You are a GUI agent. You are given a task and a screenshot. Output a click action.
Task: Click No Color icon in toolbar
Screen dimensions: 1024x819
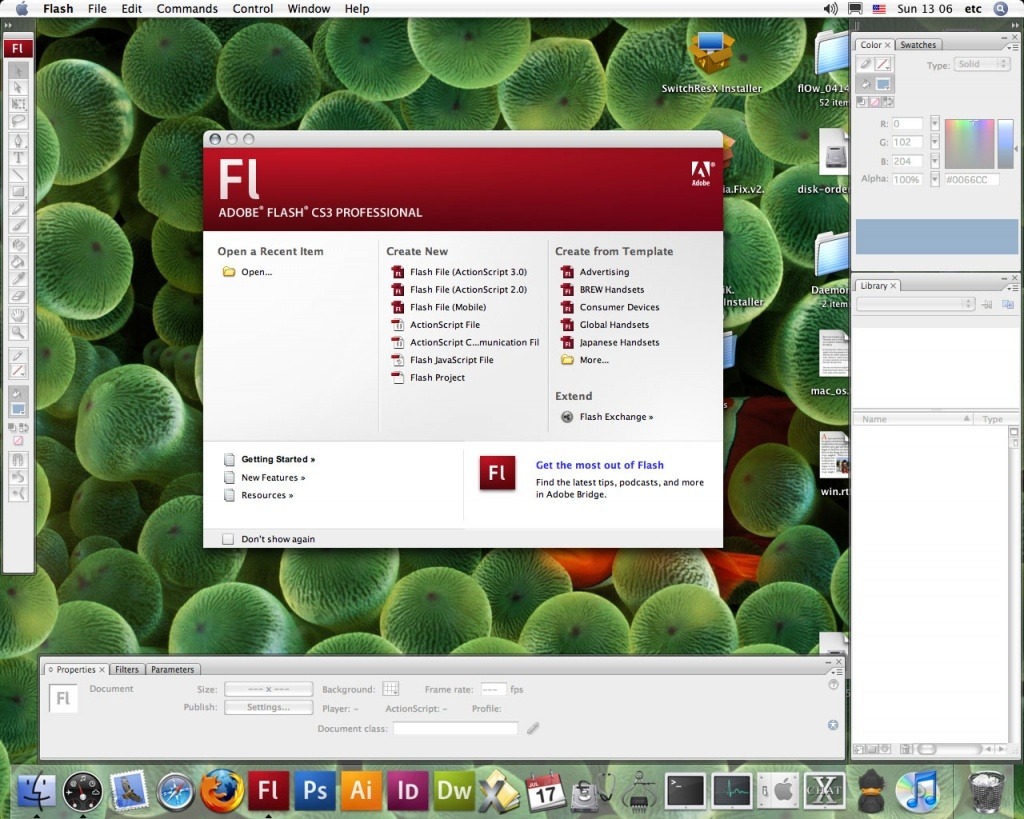tap(18, 440)
